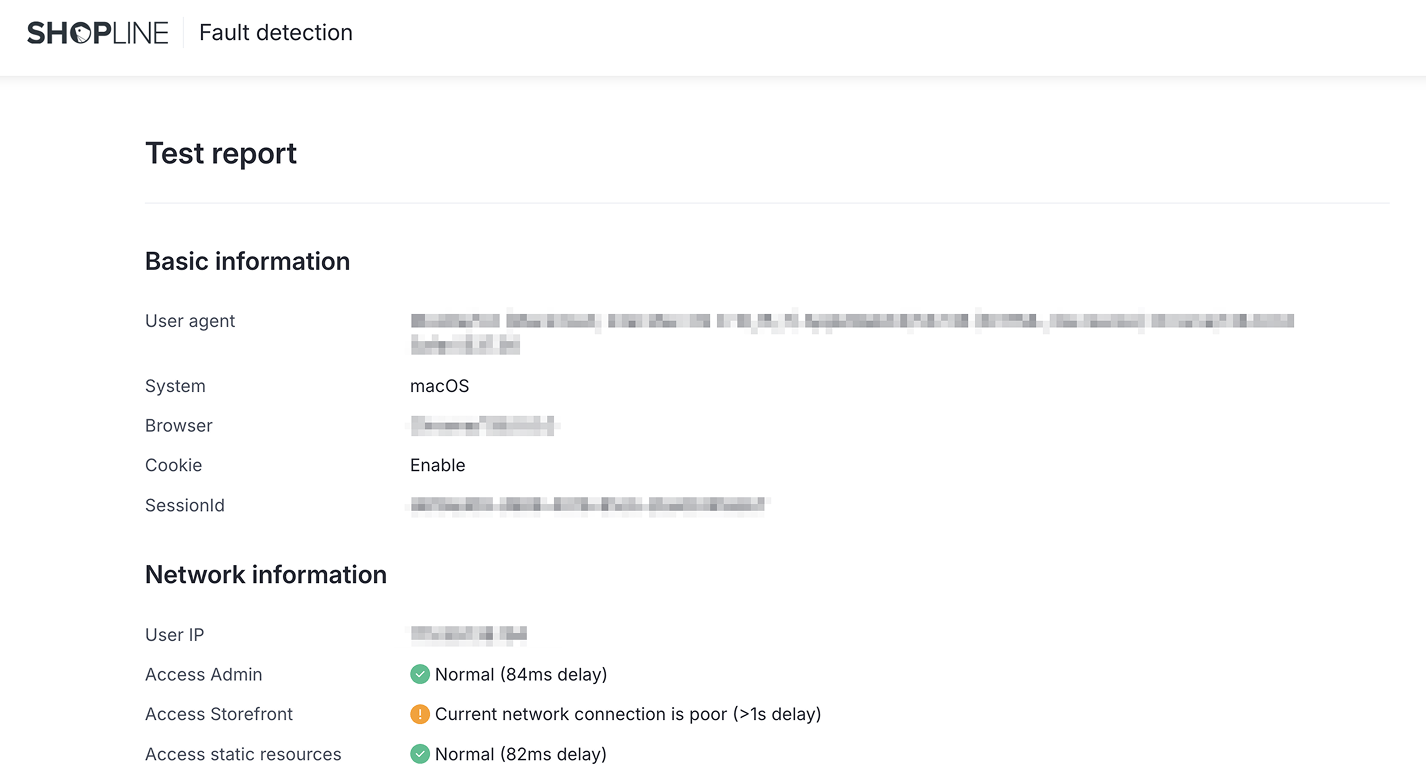The width and height of the screenshot is (1426, 775).
Task: Click the SHOPLINE logo
Action: tap(98, 33)
